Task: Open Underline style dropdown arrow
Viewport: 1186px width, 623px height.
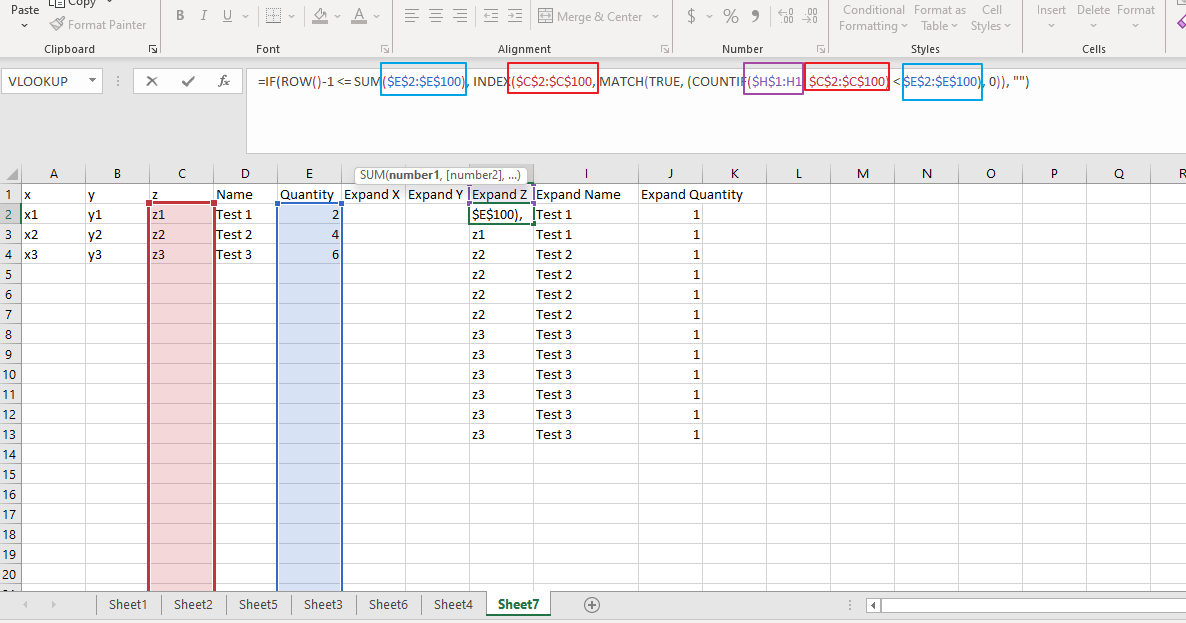Action: pyautogui.click(x=246, y=16)
